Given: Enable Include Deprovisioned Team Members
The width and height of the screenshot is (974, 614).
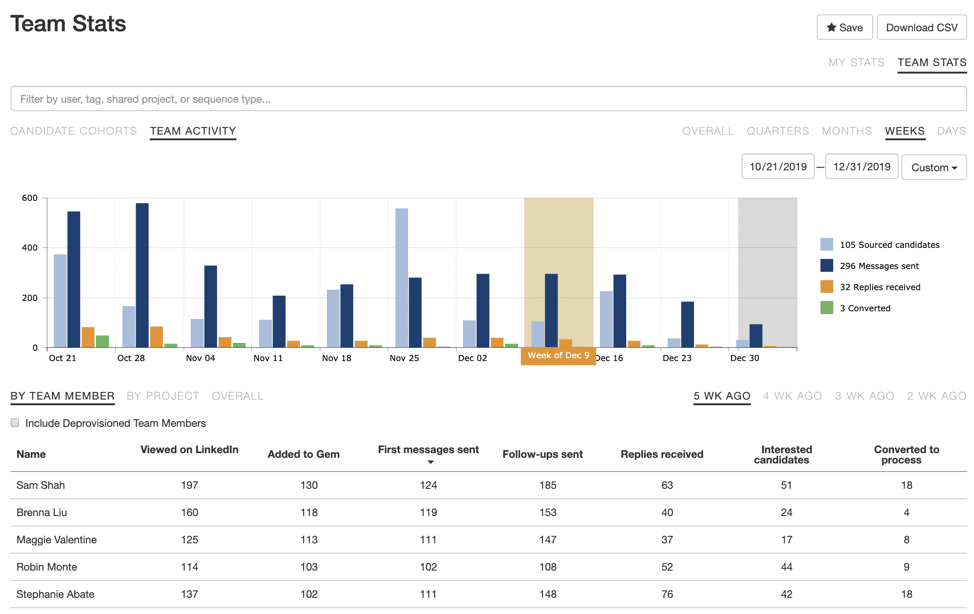Looking at the screenshot, I should (x=15, y=423).
